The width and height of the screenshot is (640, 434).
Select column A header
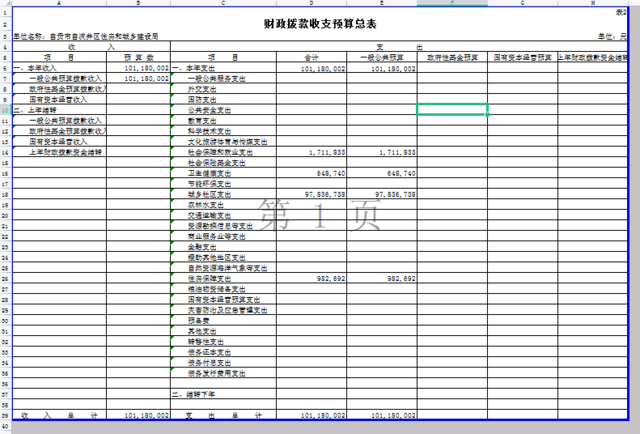point(60,5)
